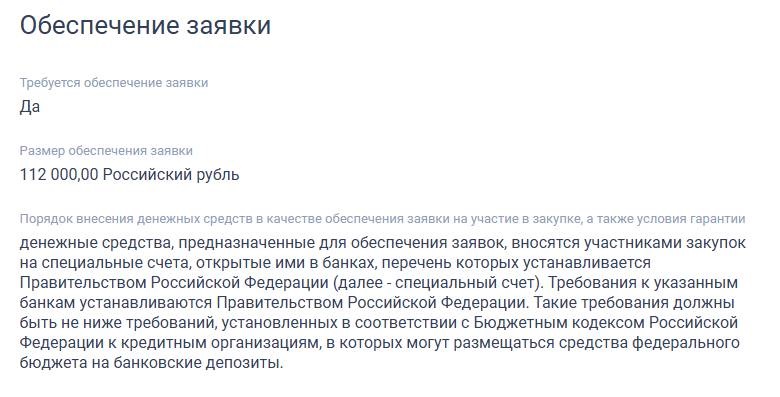The image size is (780, 397).
Task: Select the "Размер обеспечения заявки" field label
Action: [x=106, y=151]
